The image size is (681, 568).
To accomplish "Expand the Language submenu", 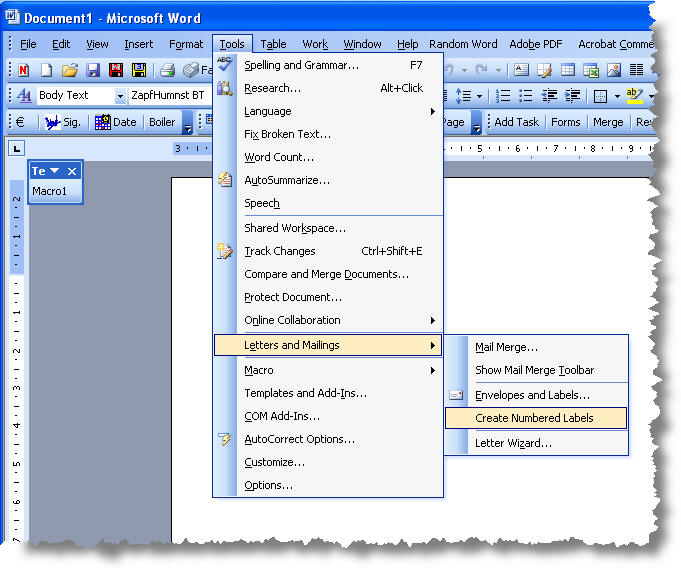I will 328,111.
